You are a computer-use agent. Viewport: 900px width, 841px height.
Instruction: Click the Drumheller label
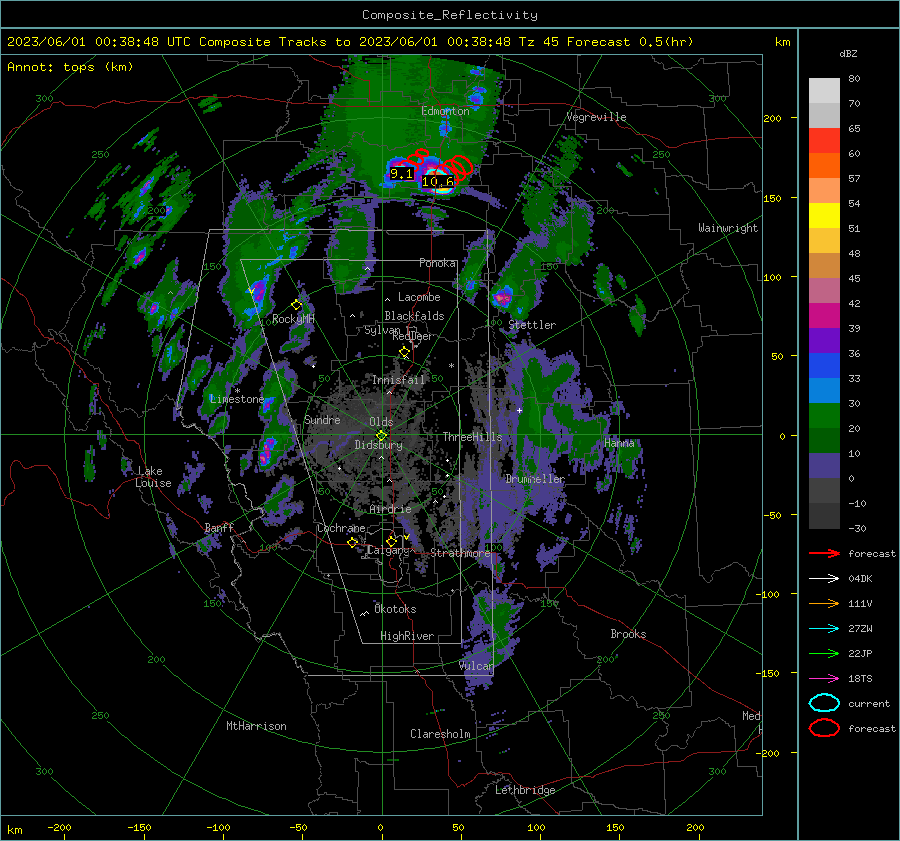tap(535, 479)
